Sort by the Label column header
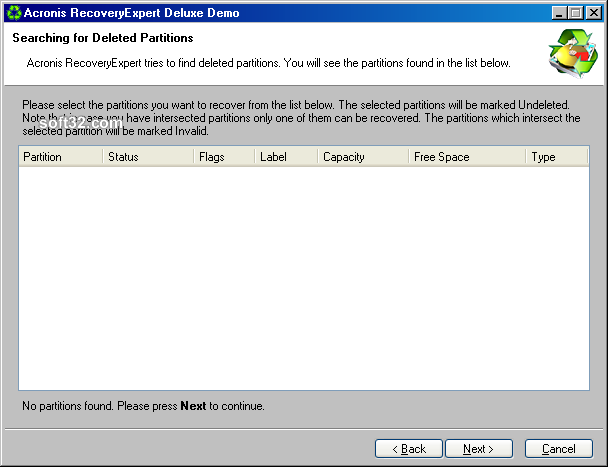This screenshot has height=467, width=608. coord(286,157)
